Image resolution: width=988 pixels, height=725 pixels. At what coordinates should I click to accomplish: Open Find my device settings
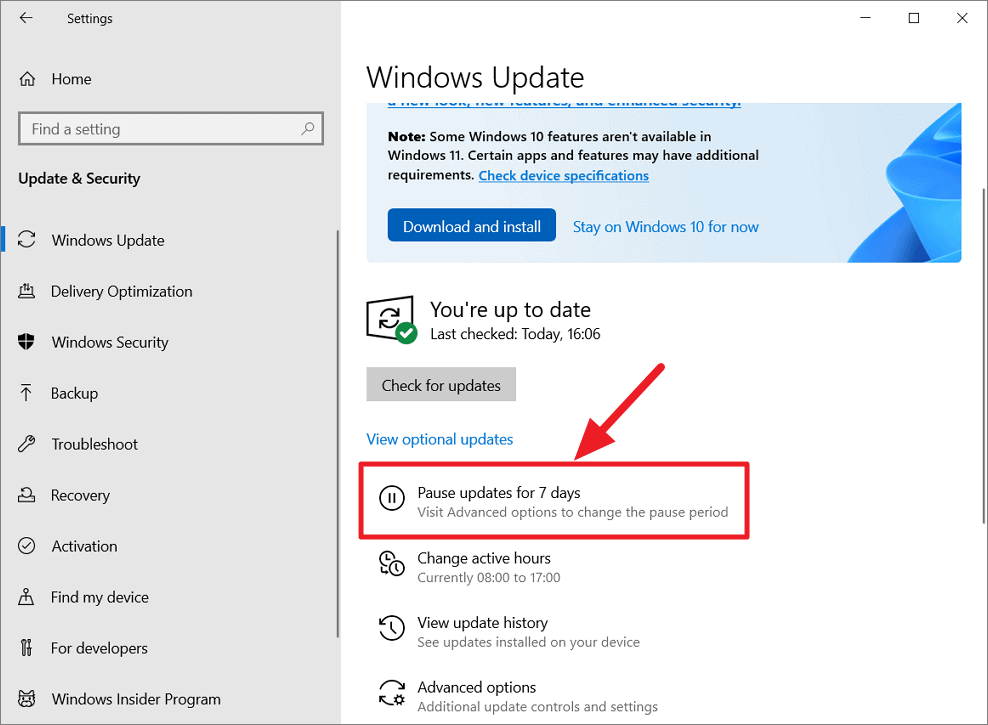point(100,597)
